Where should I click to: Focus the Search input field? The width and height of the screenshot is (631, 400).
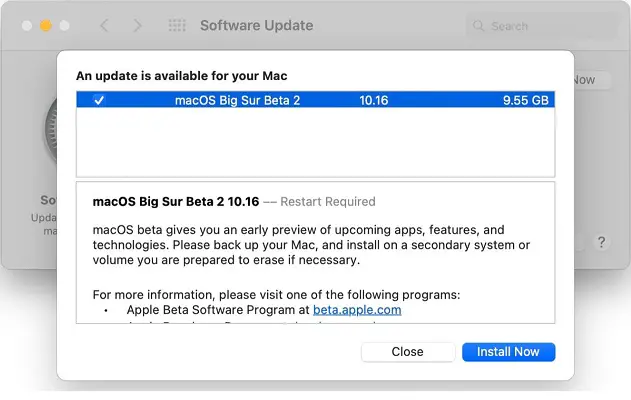pos(545,26)
